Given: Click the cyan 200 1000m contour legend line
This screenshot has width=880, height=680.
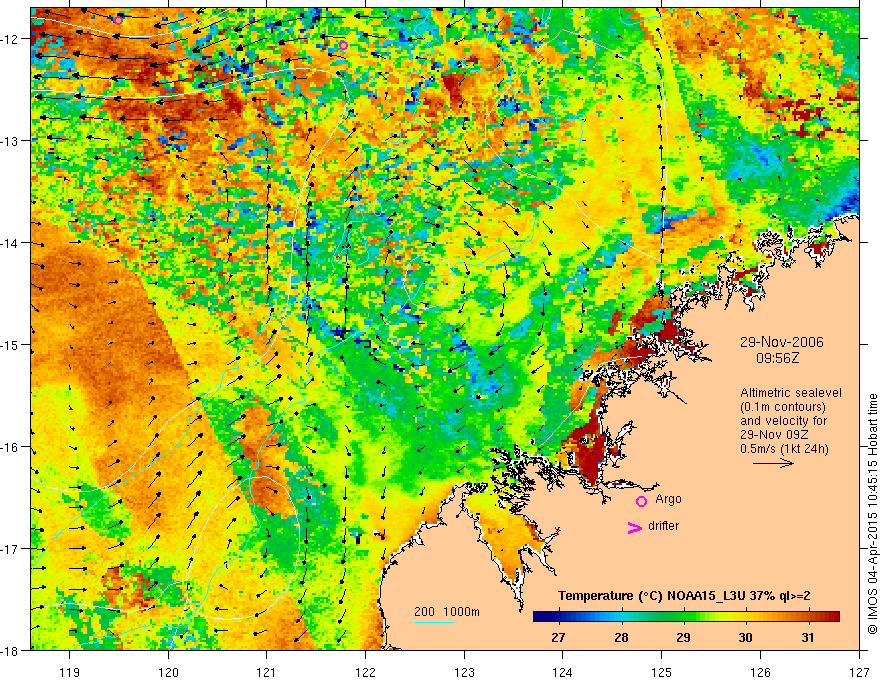Looking at the screenshot, I should pos(434,622).
